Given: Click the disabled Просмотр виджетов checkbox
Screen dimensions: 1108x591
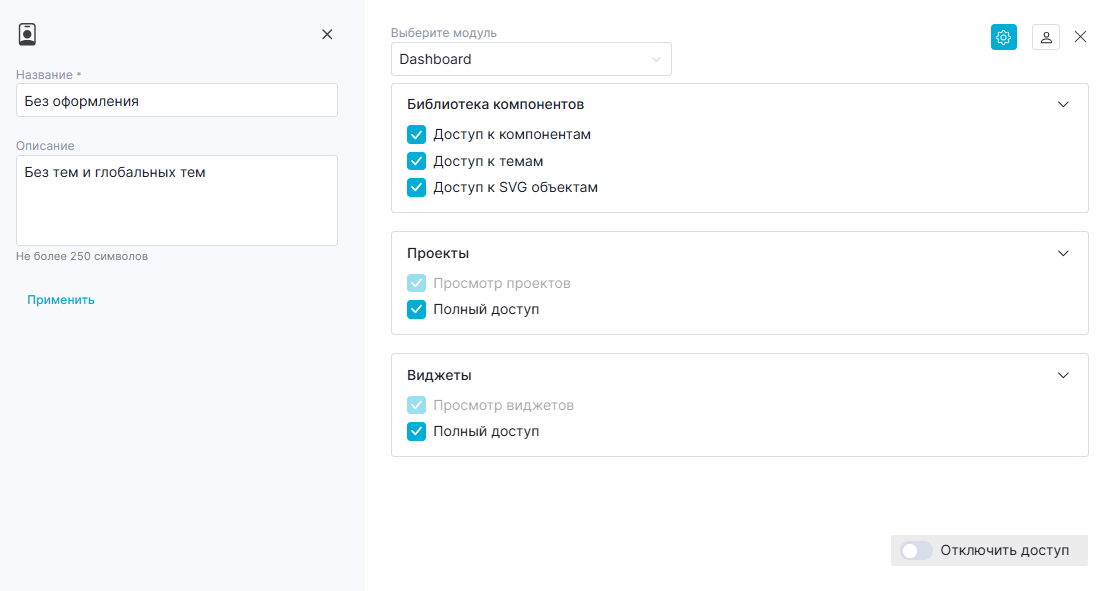Looking at the screenshot, I should click(416, 405).
